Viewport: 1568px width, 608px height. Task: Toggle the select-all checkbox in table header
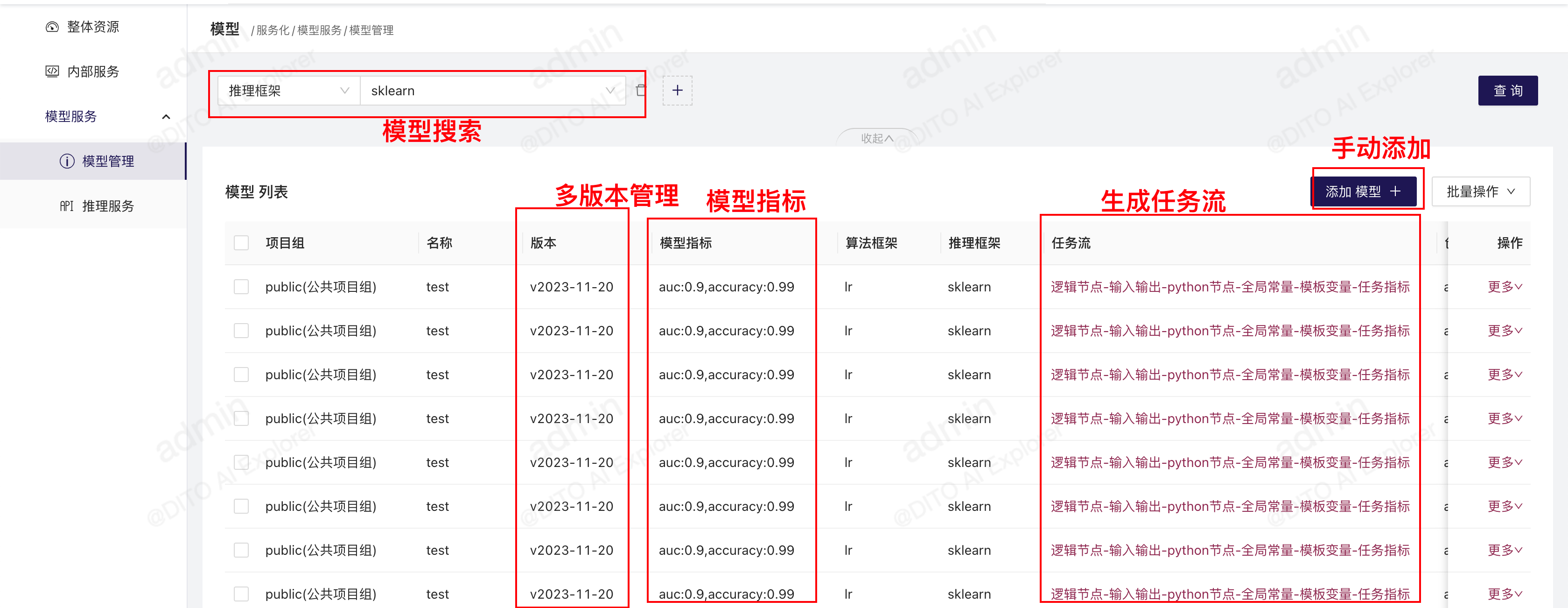[x=241, y=243]
